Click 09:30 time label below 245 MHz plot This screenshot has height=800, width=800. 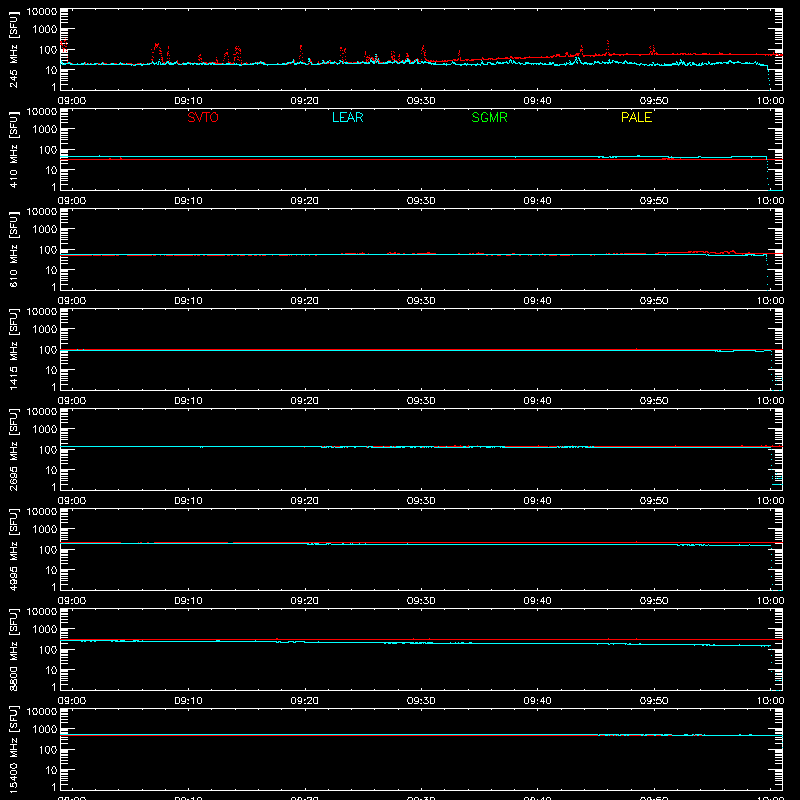click(421, 101)
